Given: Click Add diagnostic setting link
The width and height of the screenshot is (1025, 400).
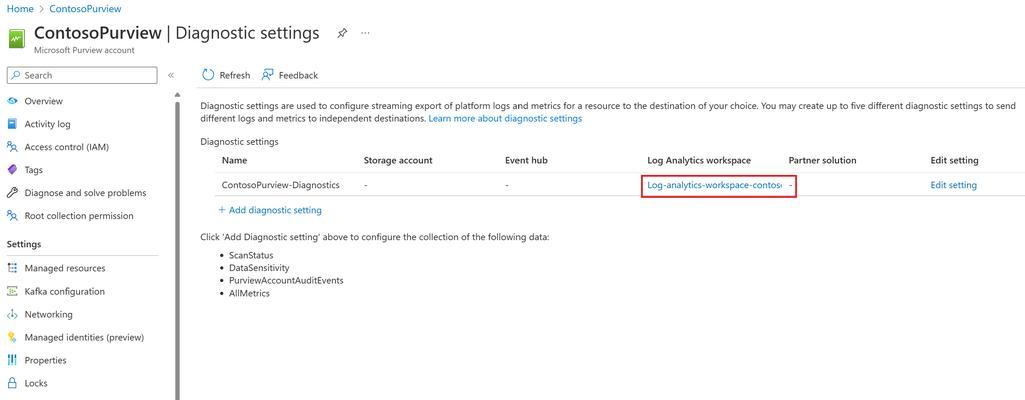Looking at the screenshot, I should (x=275, y=210).
